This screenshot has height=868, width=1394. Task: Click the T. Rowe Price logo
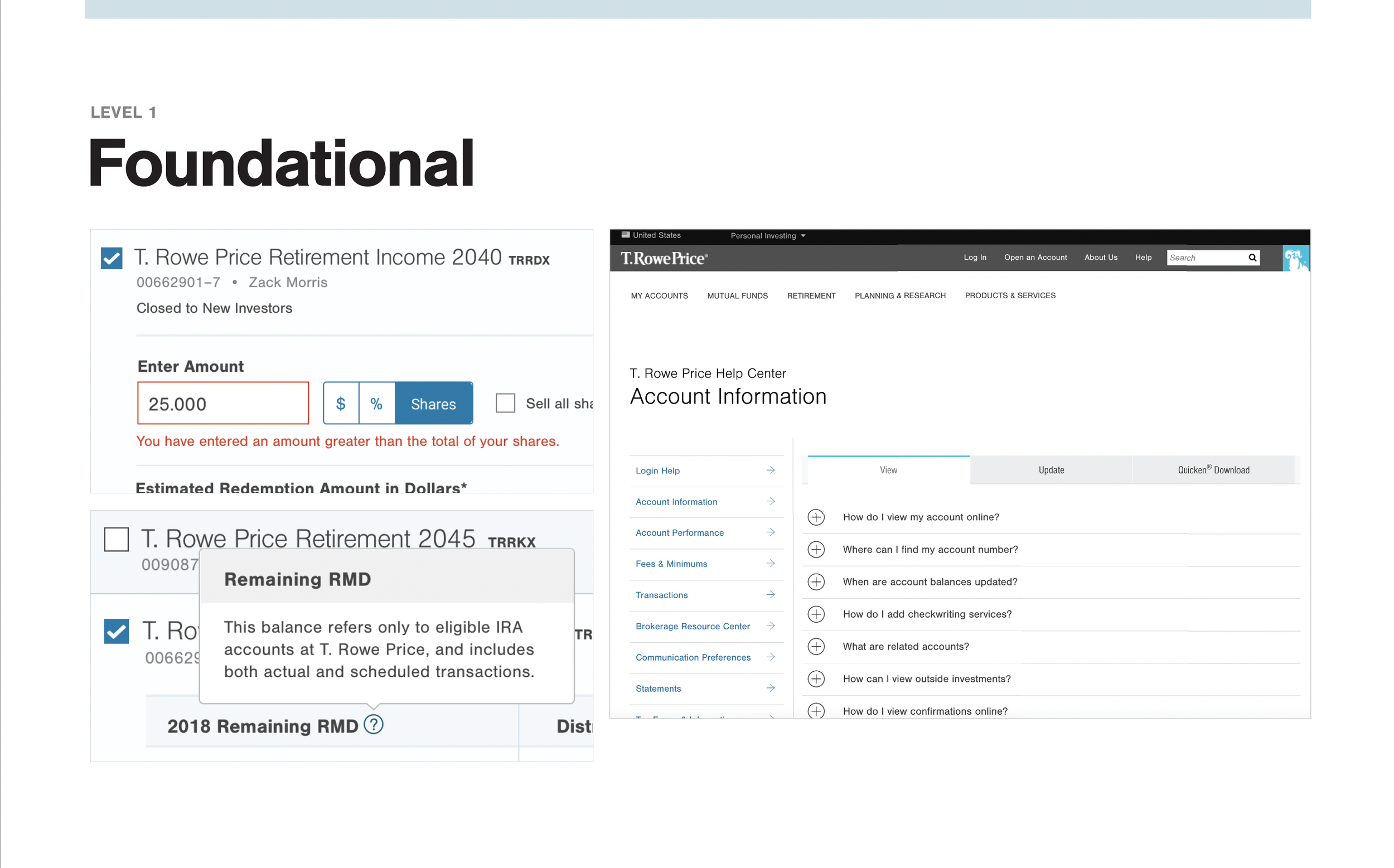click(664, 258)
